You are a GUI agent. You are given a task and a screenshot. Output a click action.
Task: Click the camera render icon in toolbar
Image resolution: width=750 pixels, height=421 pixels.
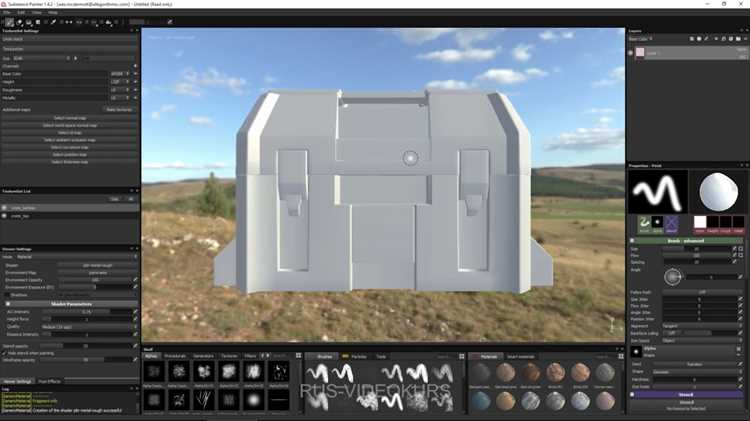coord(109,22)
